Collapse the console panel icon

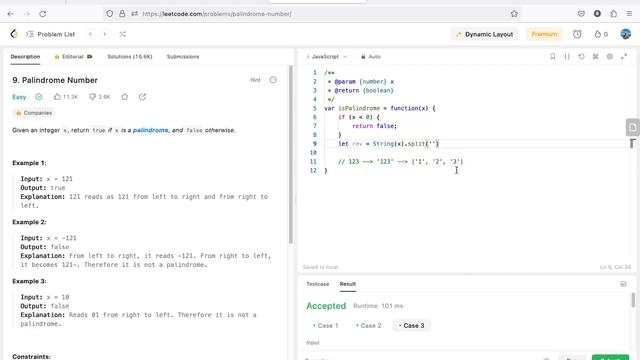[x=623, y=284]
